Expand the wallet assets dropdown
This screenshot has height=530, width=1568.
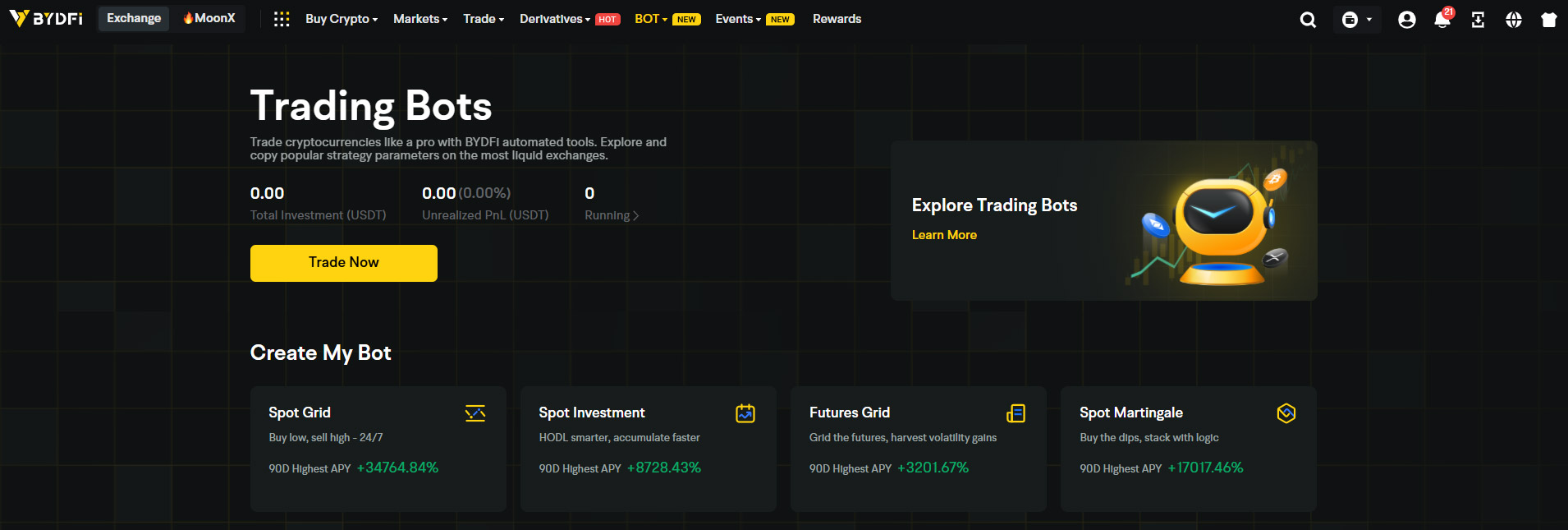pos(1356,20)
